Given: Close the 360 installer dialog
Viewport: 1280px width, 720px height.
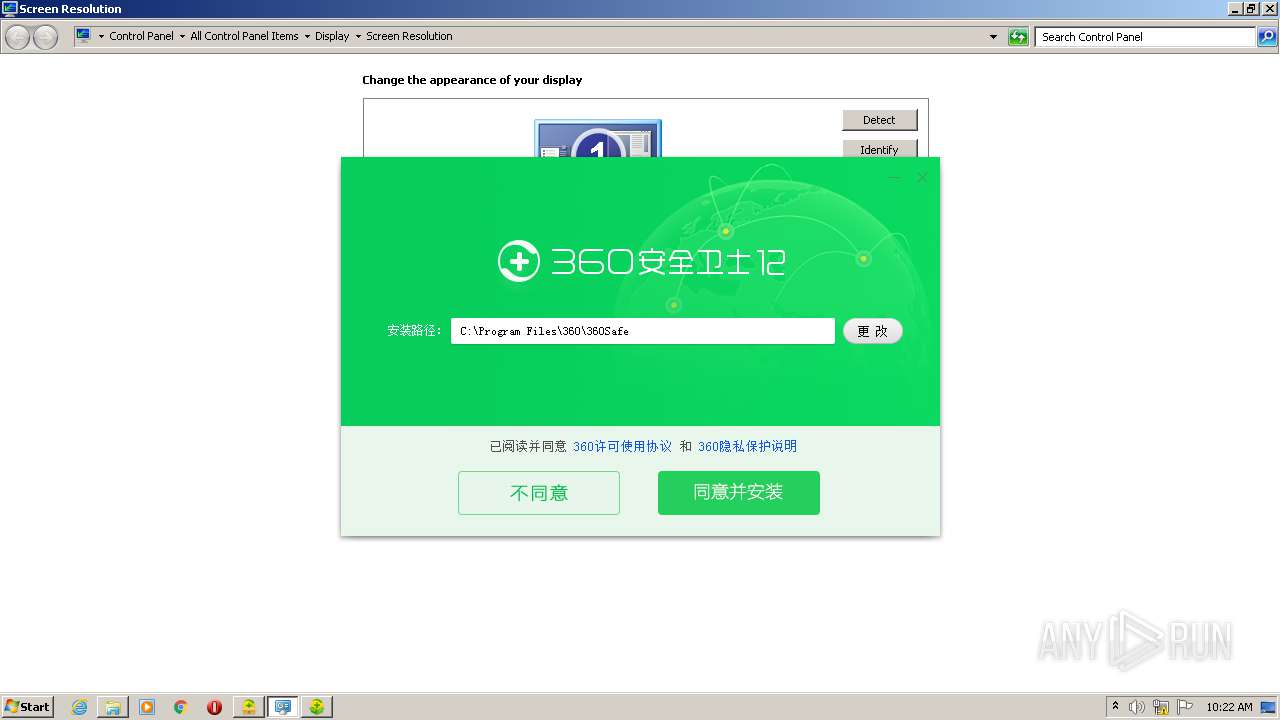Looking at the screenshot, I should (x=922, y=177).
